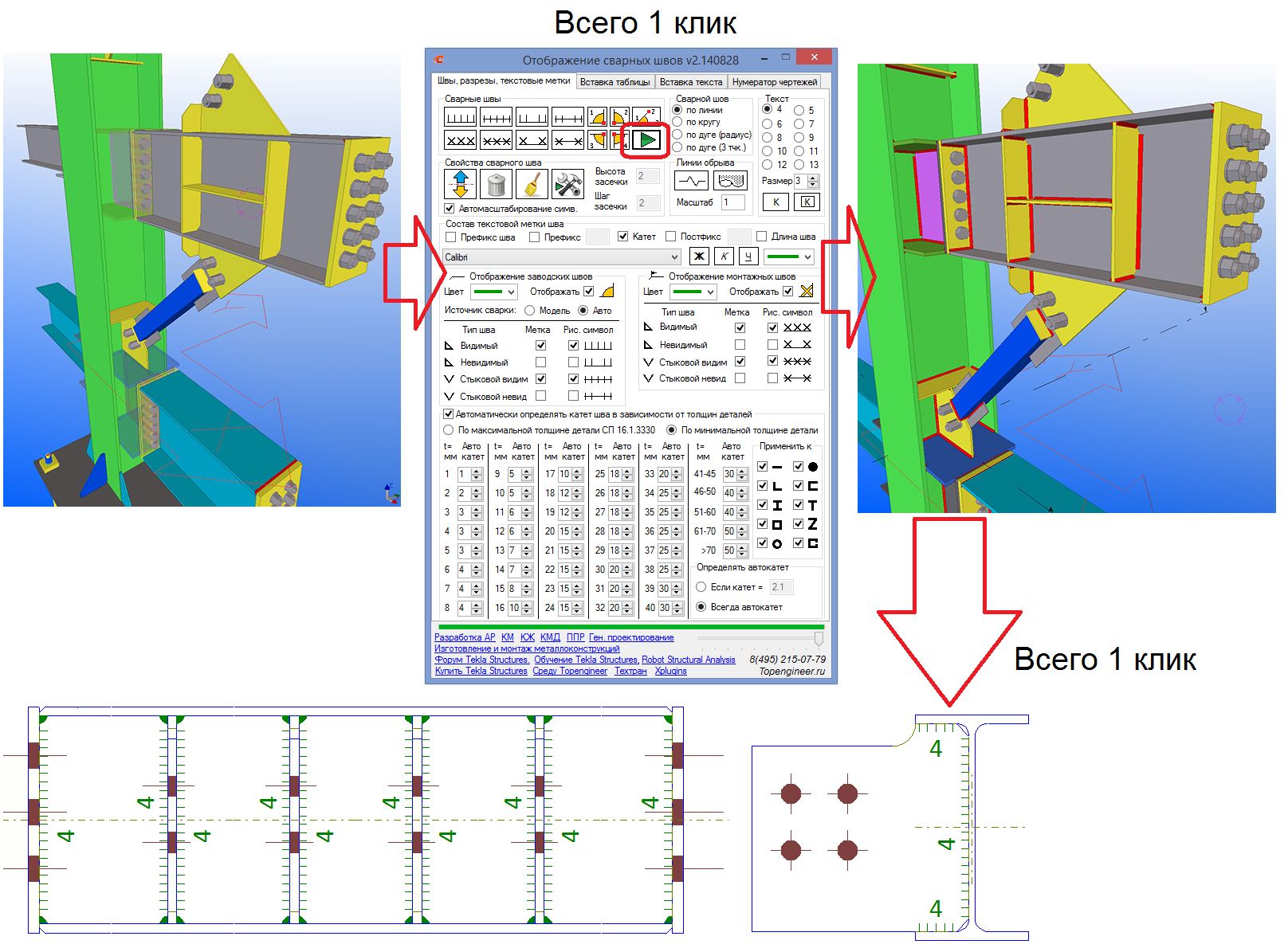Select по дуге (радиус) radio option

click(x=677, y=135)
